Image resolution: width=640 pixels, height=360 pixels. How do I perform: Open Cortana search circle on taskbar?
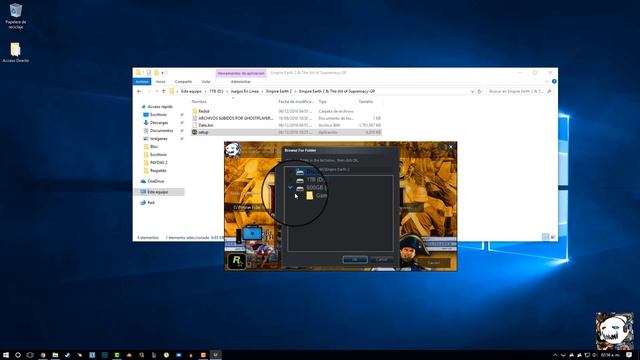pos(18,355)
